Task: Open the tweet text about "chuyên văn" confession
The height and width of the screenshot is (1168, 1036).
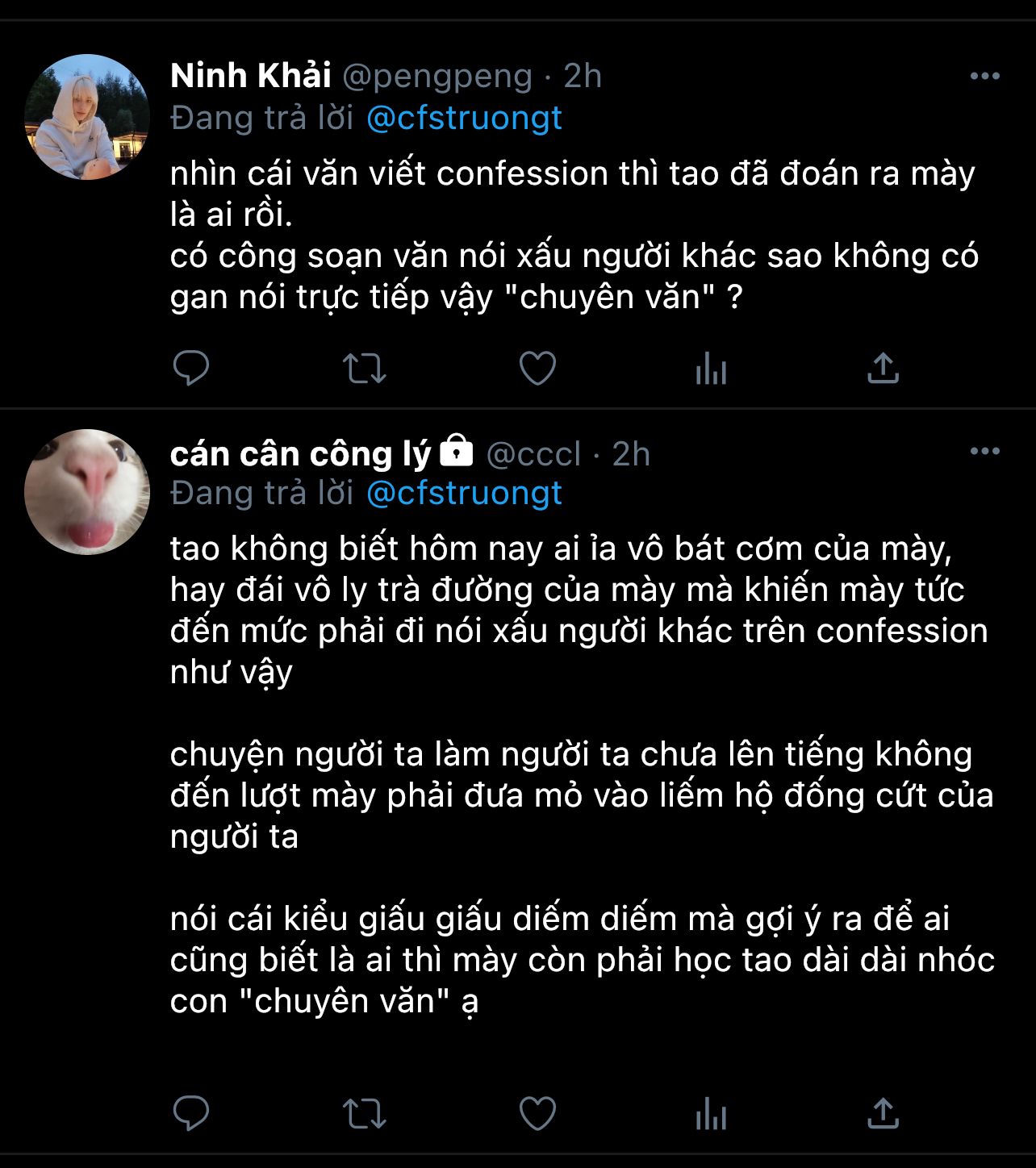Action: coord(573,235)
